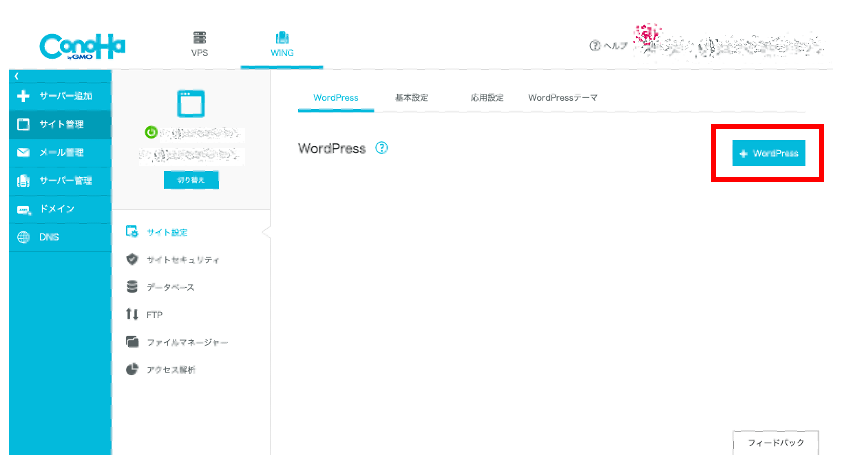The width and height of the screenshot is (850, 471).
Task: Open サーバー管理 in sidebar
Action: (x=60, y=180)
